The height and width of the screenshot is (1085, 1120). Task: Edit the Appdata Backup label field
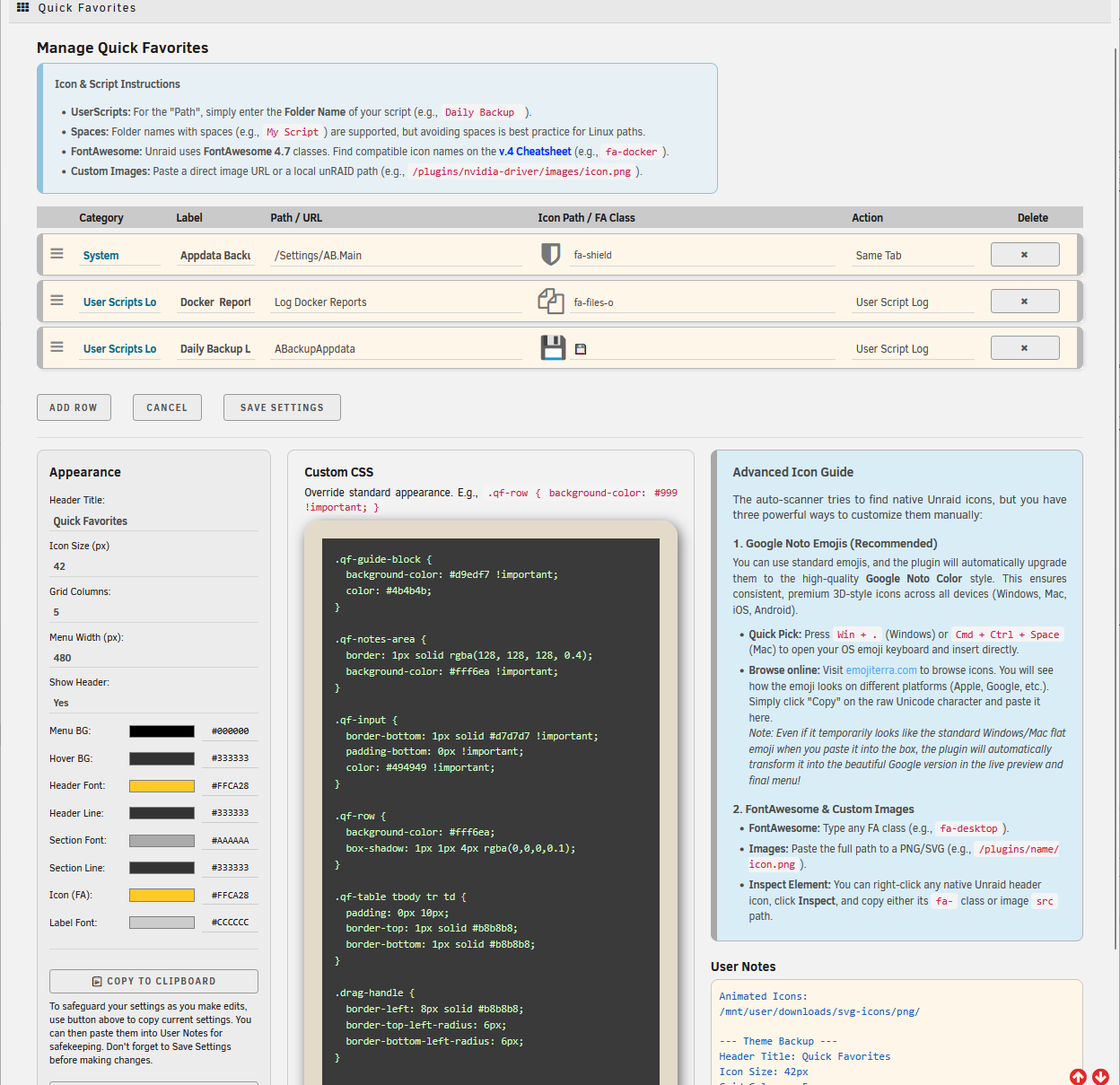click(x=215, y=256)
